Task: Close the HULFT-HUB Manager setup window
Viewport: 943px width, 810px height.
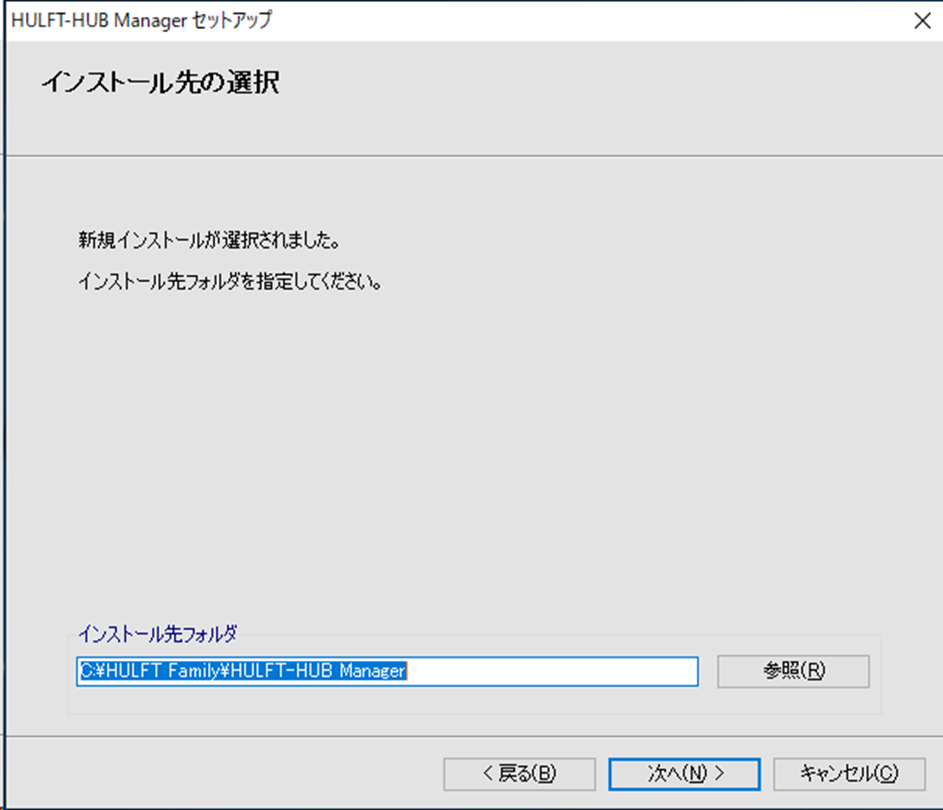Action: coord(922,21)
